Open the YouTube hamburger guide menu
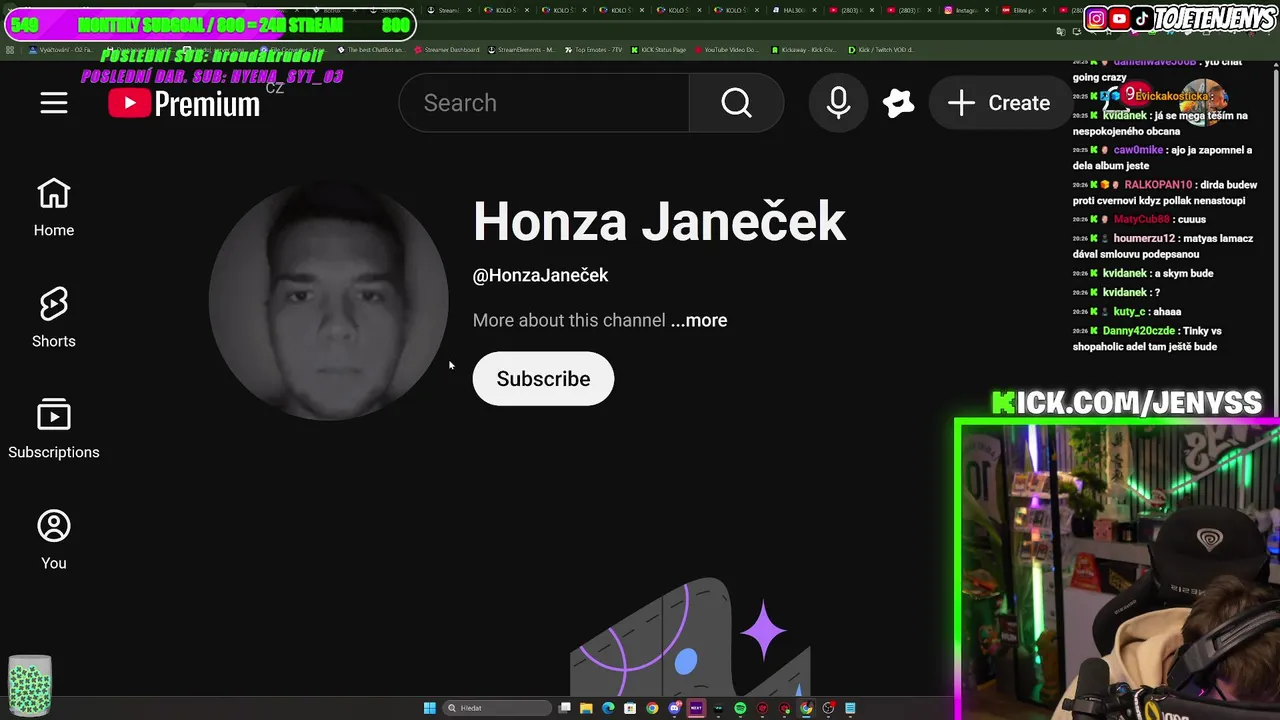 click(x=54, y=103)
